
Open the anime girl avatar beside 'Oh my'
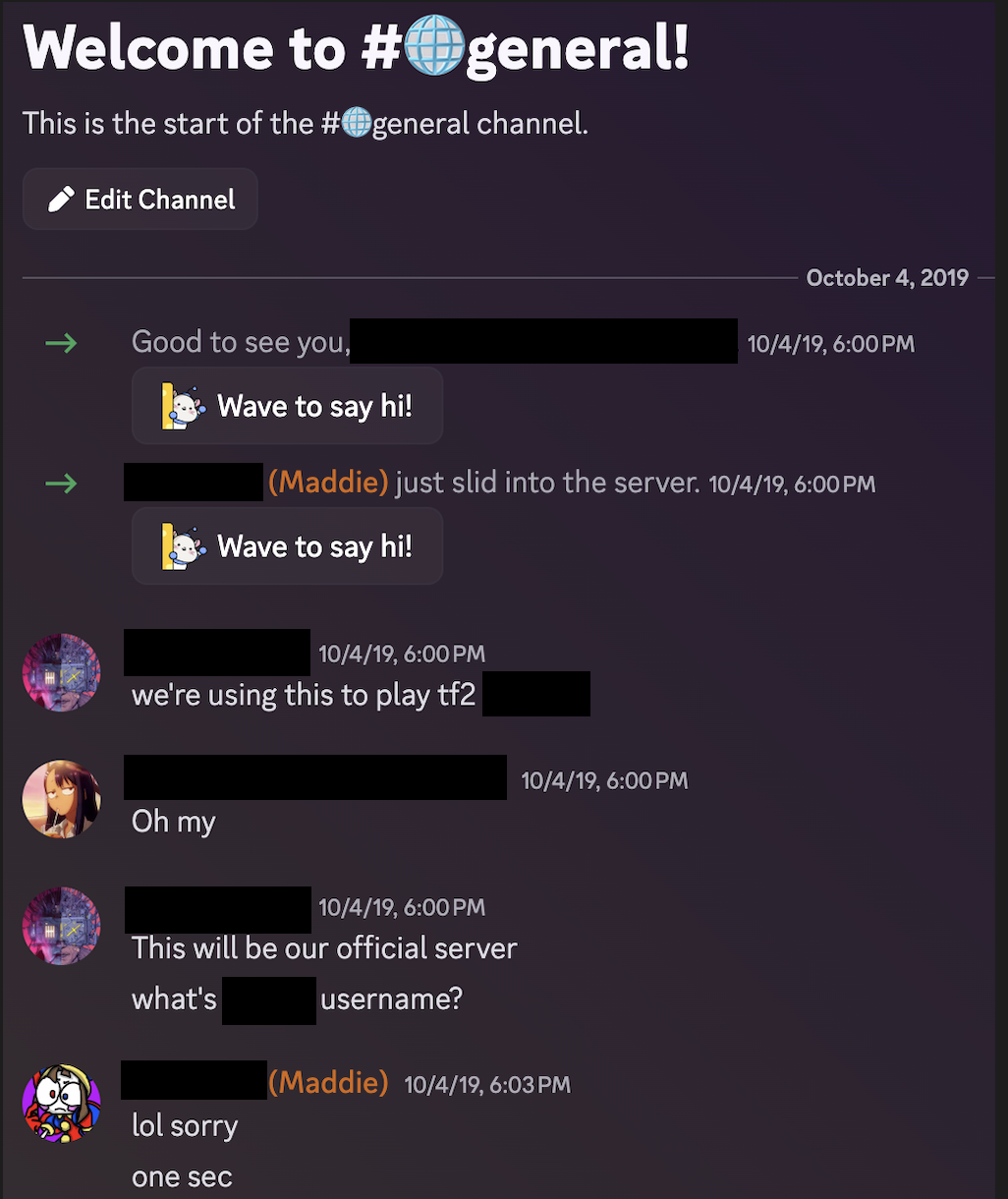point(62,799)
